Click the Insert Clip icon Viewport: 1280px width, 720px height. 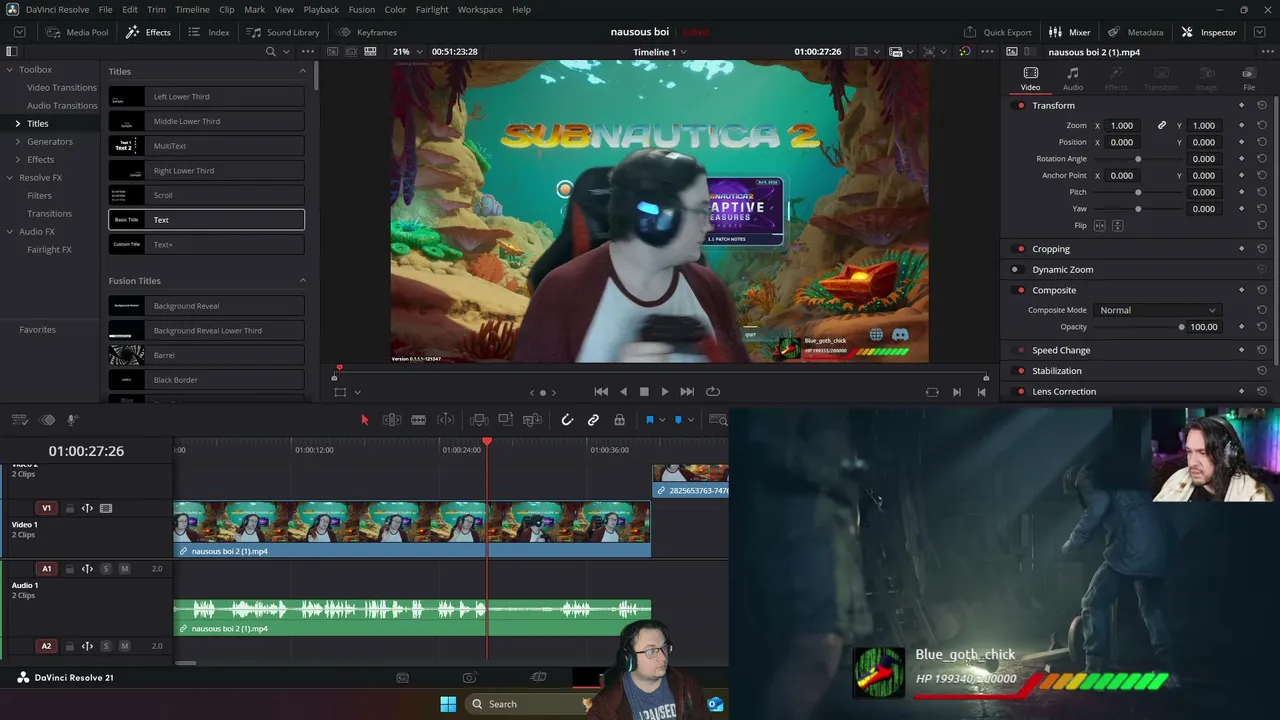click(x=479, y=420)
